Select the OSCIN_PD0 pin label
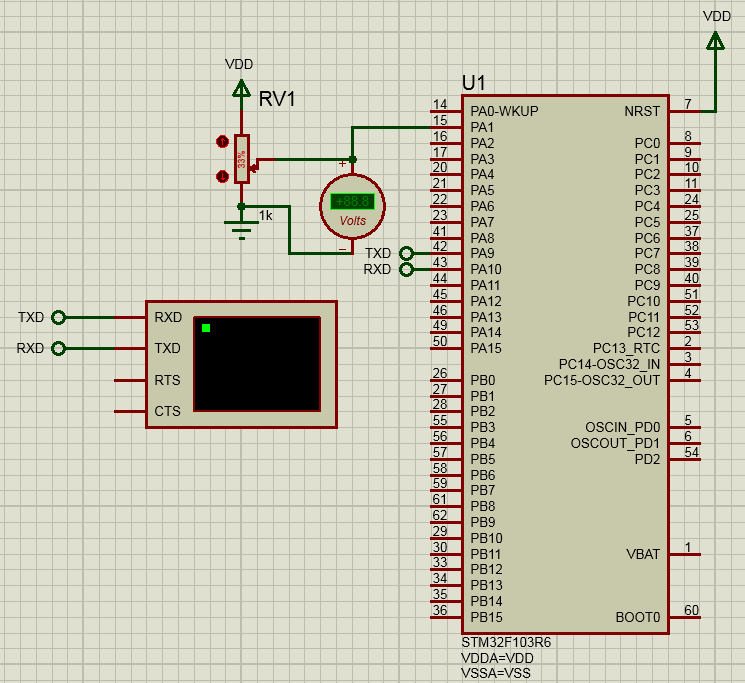The image size is (745, 683). click(622, 427)
